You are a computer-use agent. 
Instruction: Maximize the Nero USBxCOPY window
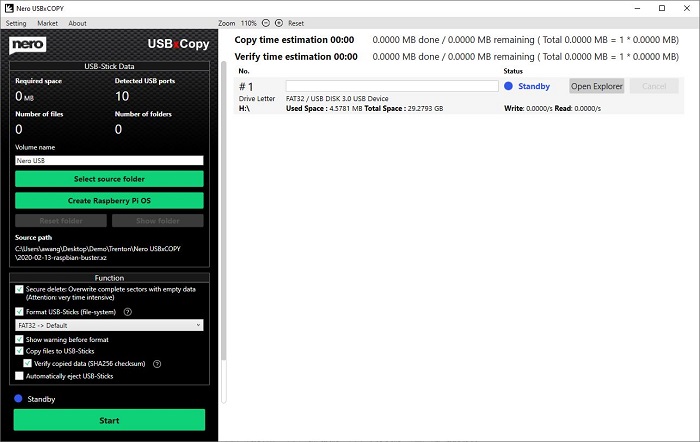(662, 8)
